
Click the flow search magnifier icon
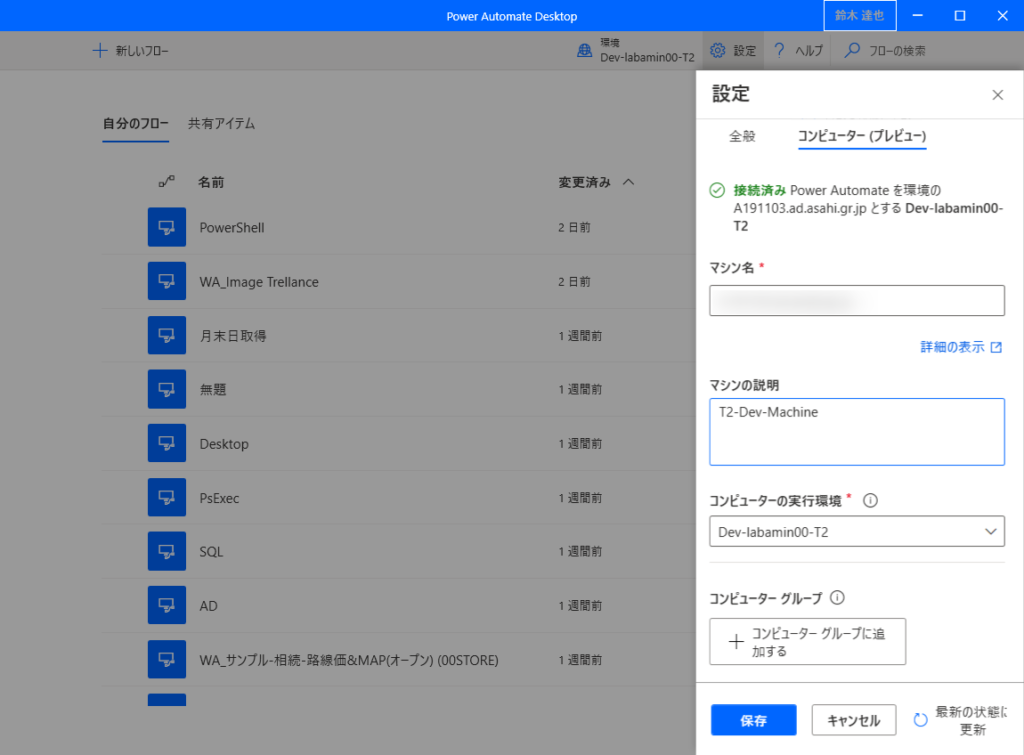852,50
